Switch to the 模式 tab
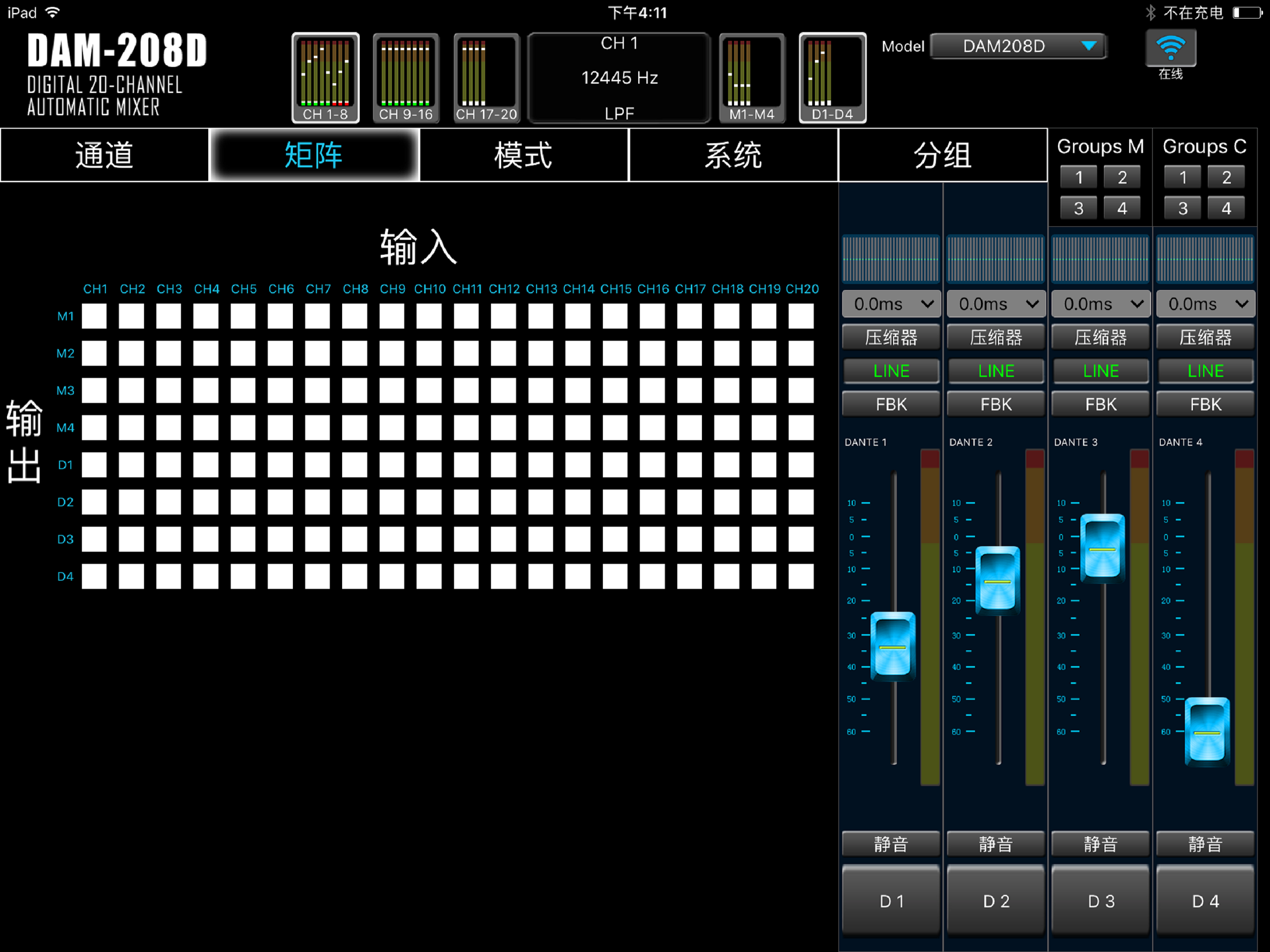The width and height of the screenshot is (1270, 952). [523, 155]
